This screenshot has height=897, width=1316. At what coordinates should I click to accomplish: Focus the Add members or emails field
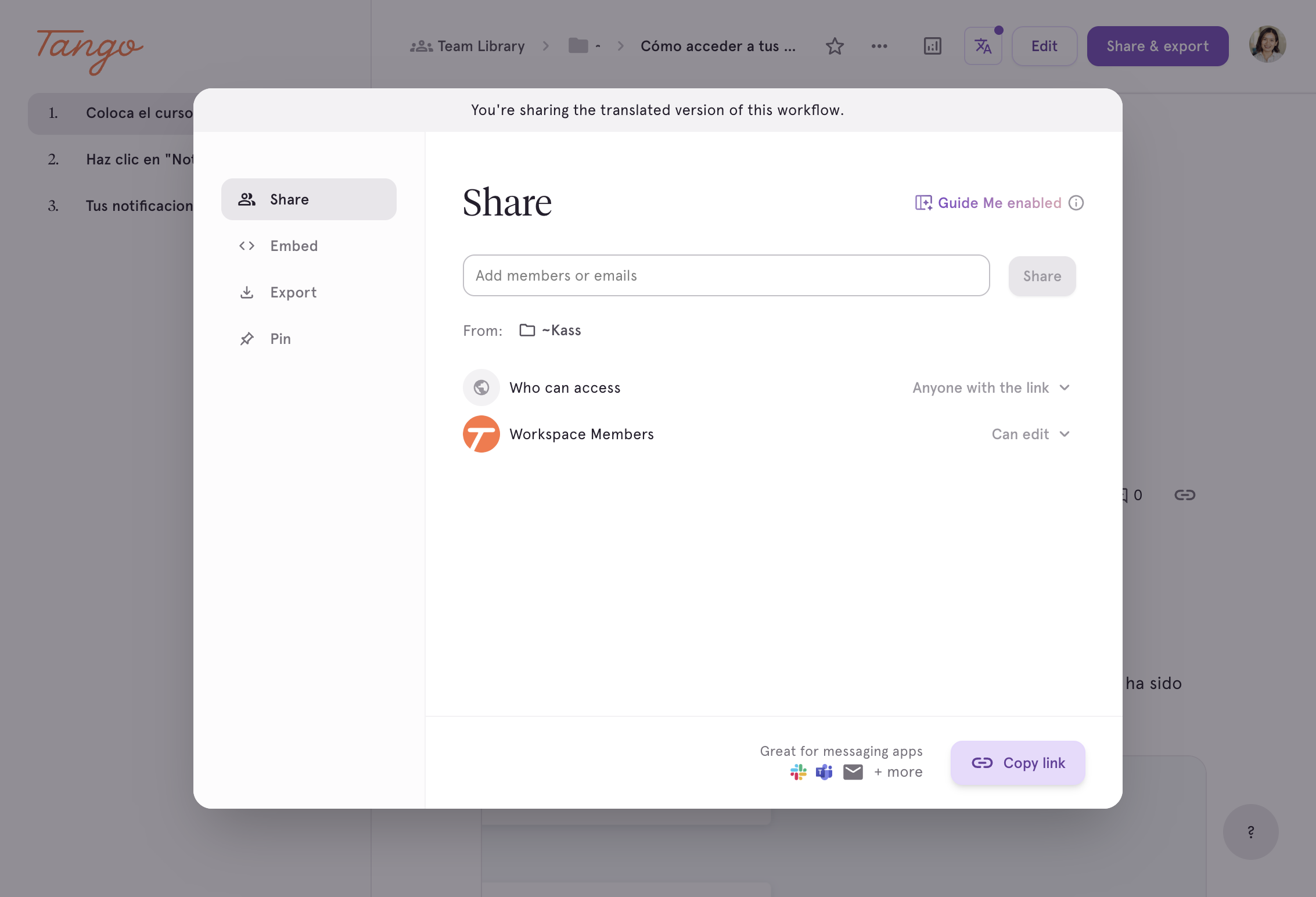coord(727,275)
